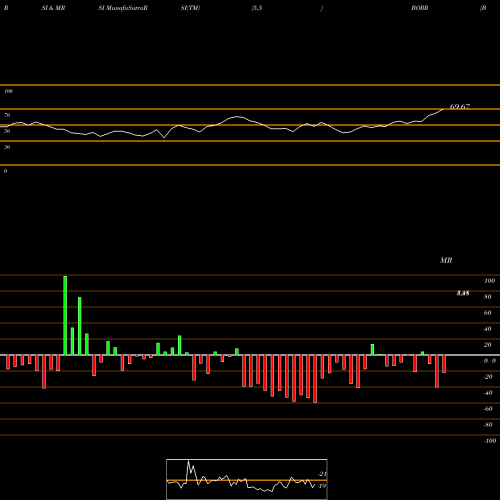Image resolution: width=500 pixels, height=500 pixels.
Task: Click the MR label above the histogram
Action: (446, 260)
